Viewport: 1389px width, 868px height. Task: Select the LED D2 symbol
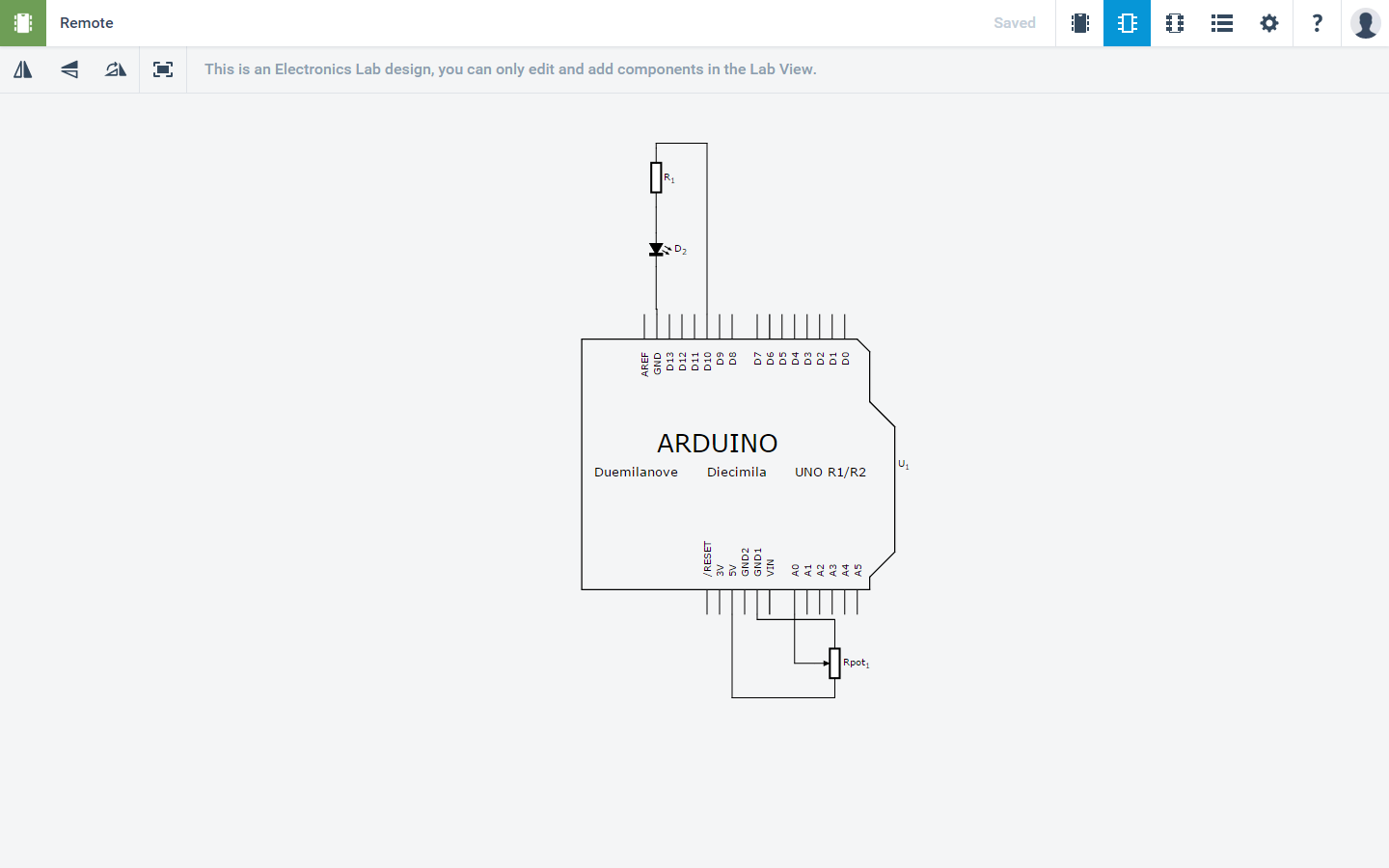coord(658,250)
